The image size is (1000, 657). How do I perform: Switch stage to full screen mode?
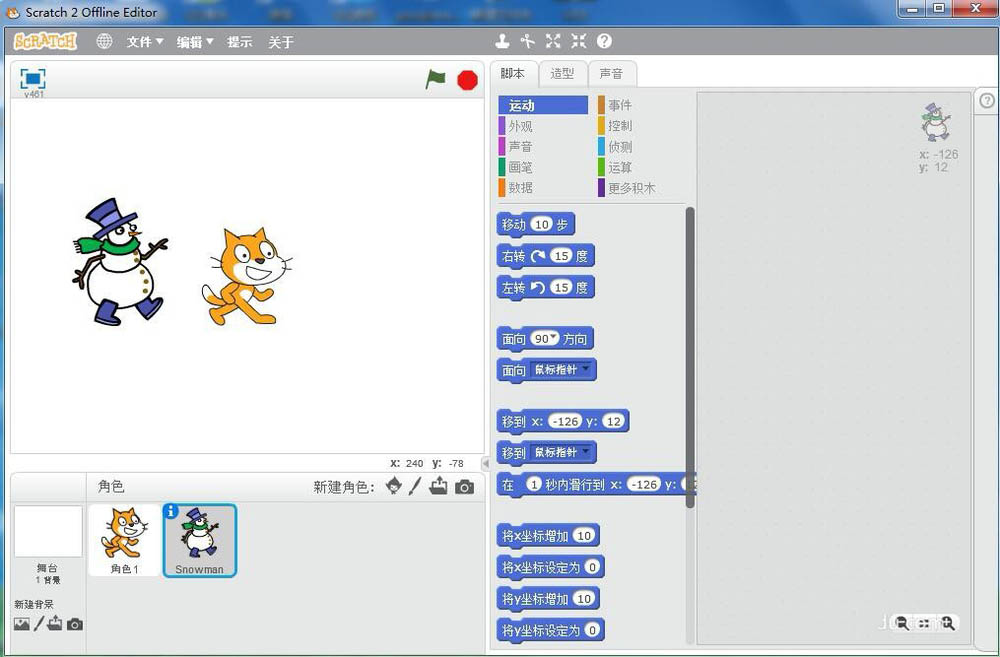point(33,78)
